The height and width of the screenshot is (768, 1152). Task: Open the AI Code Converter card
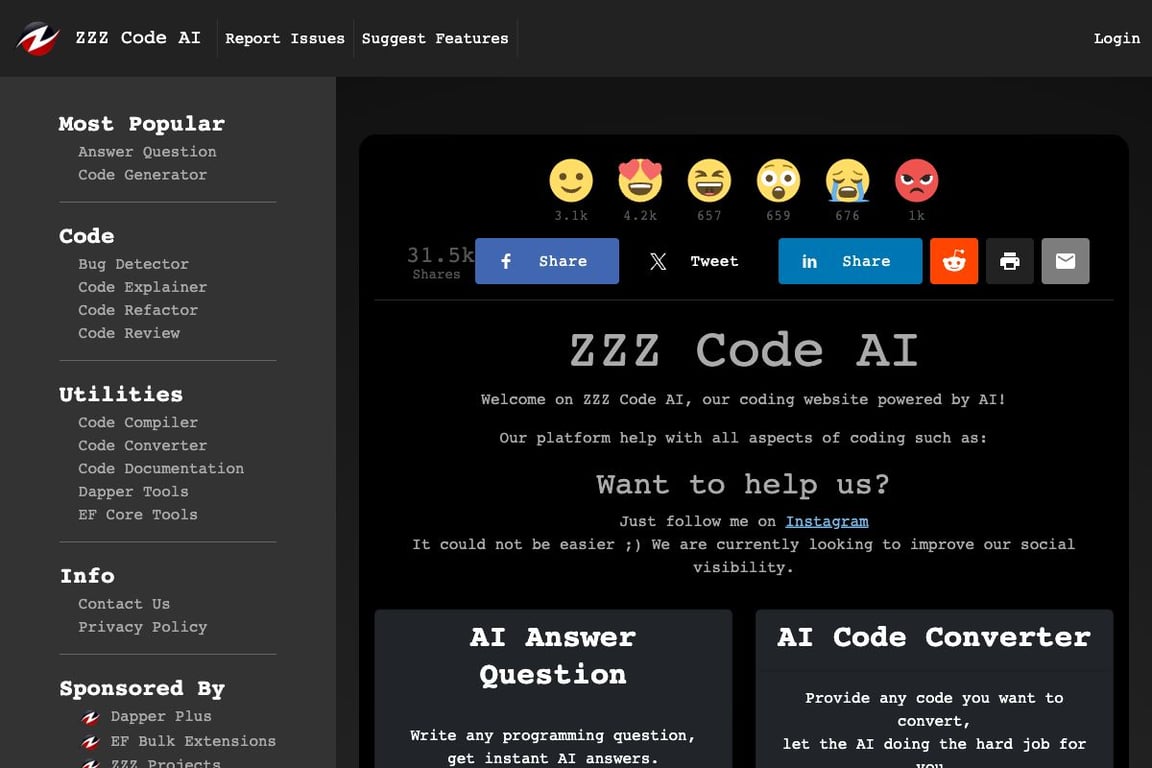click(934, 689)
